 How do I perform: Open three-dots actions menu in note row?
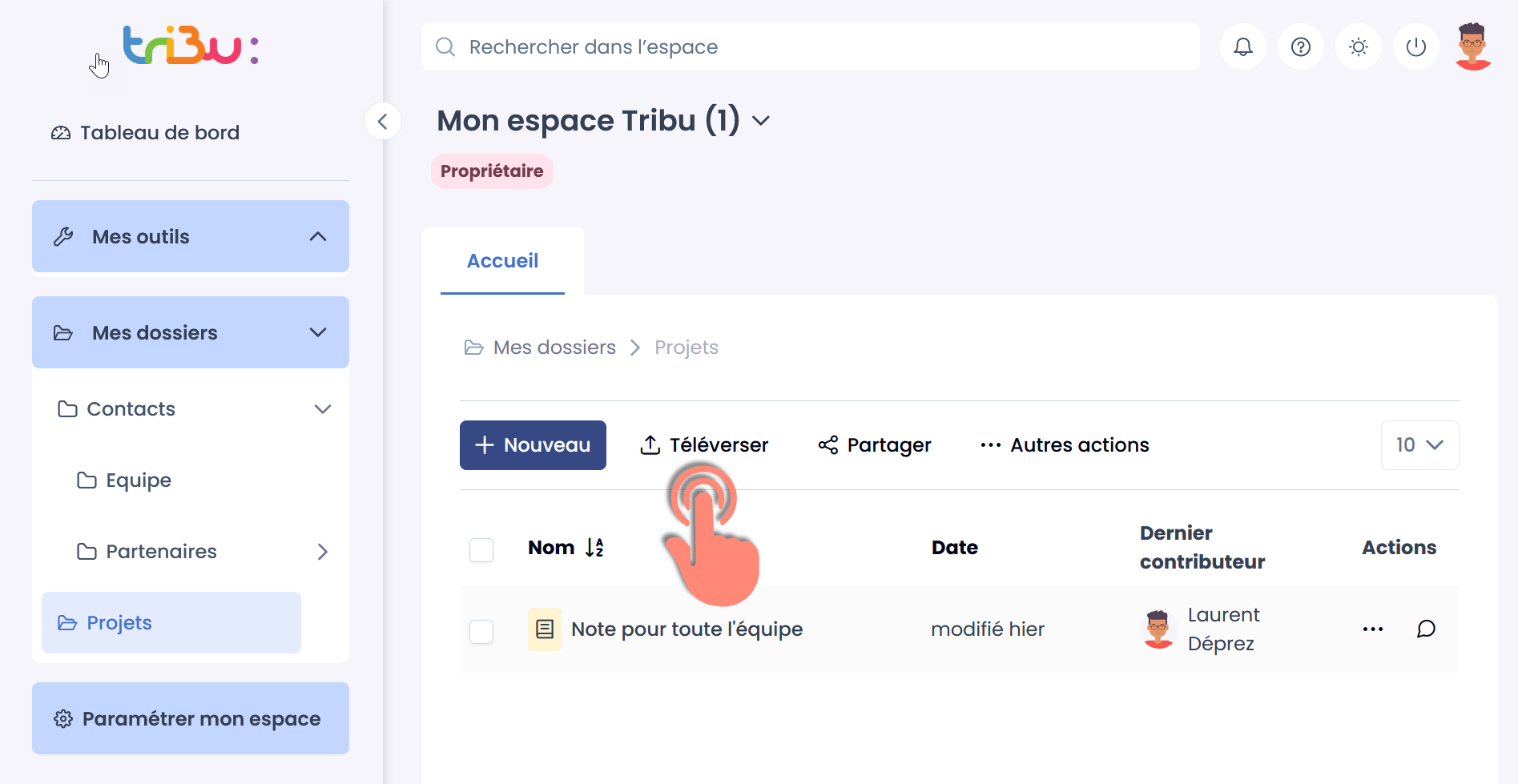point(1372,629)
